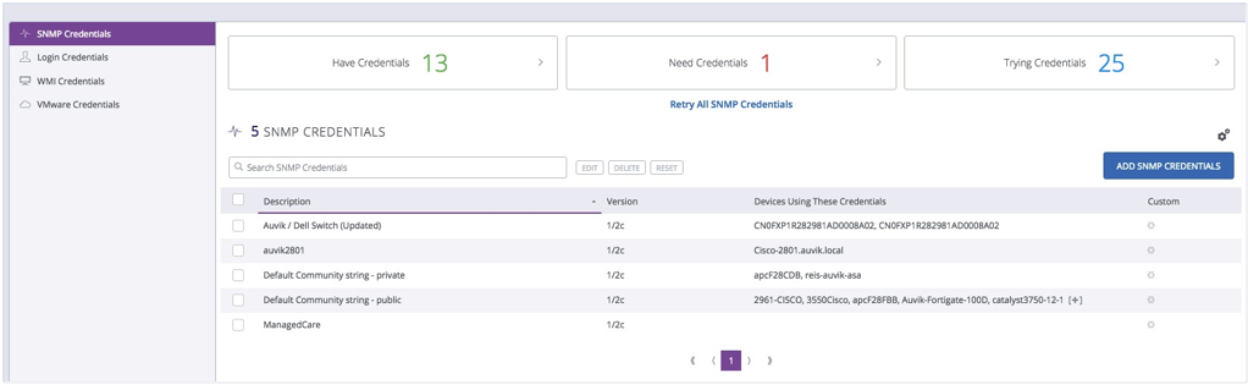
Task: Check the ManagedCare row checkbox
Action: (x=238, y=325)
